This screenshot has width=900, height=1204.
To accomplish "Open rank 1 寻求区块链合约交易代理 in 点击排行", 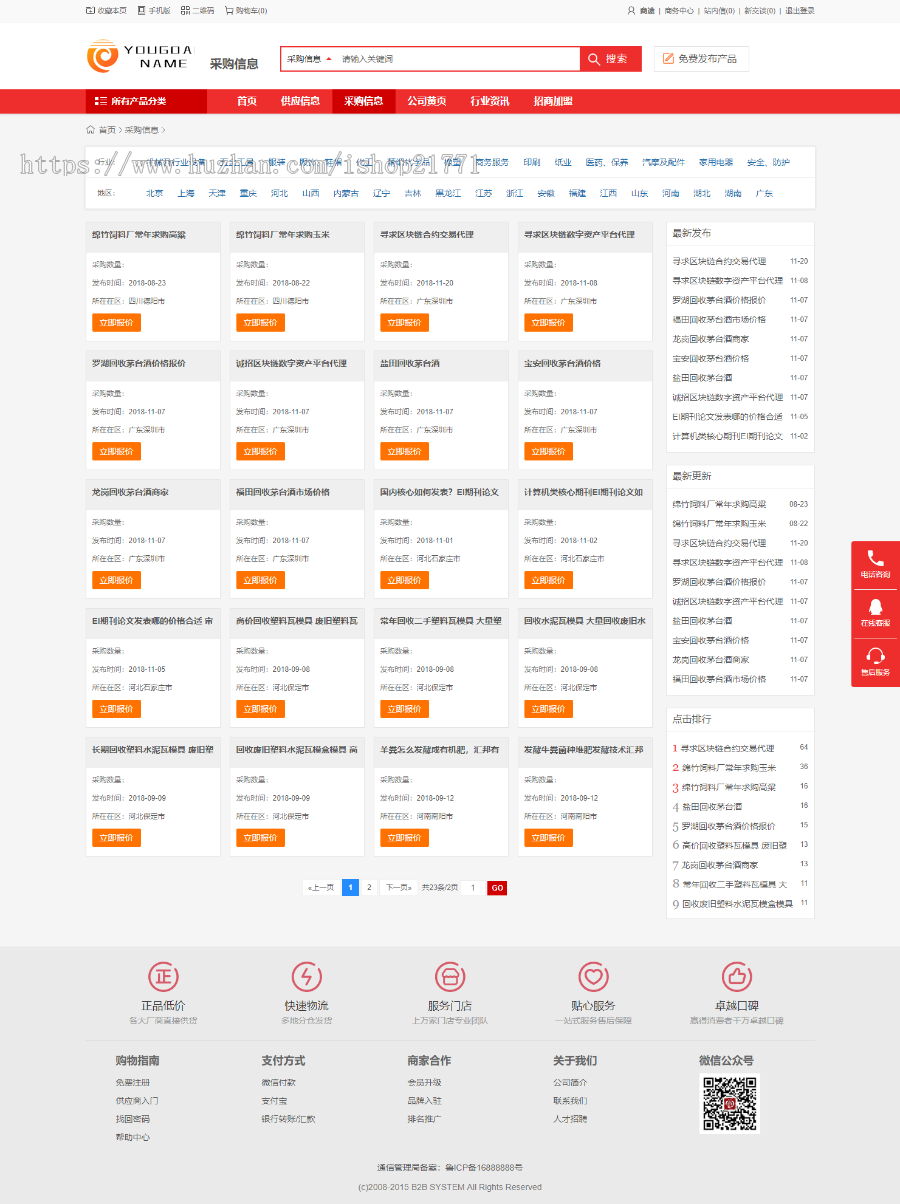I will [727, 748].
